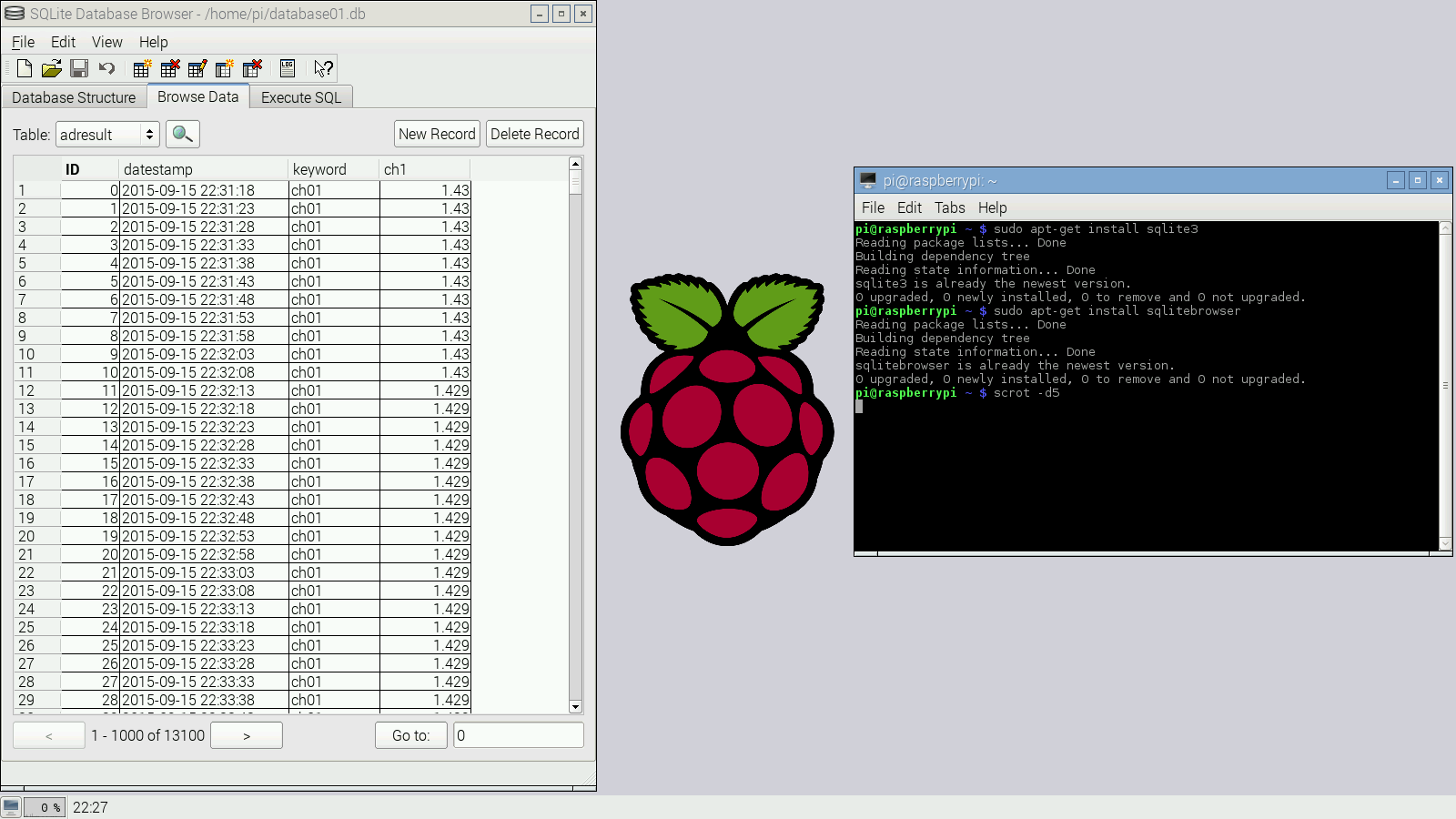Image resolution: width=1456 pixels, height=819 pixels.
Task: Click the Modify Table pencil icon
Action: click(x=197, y=68)
